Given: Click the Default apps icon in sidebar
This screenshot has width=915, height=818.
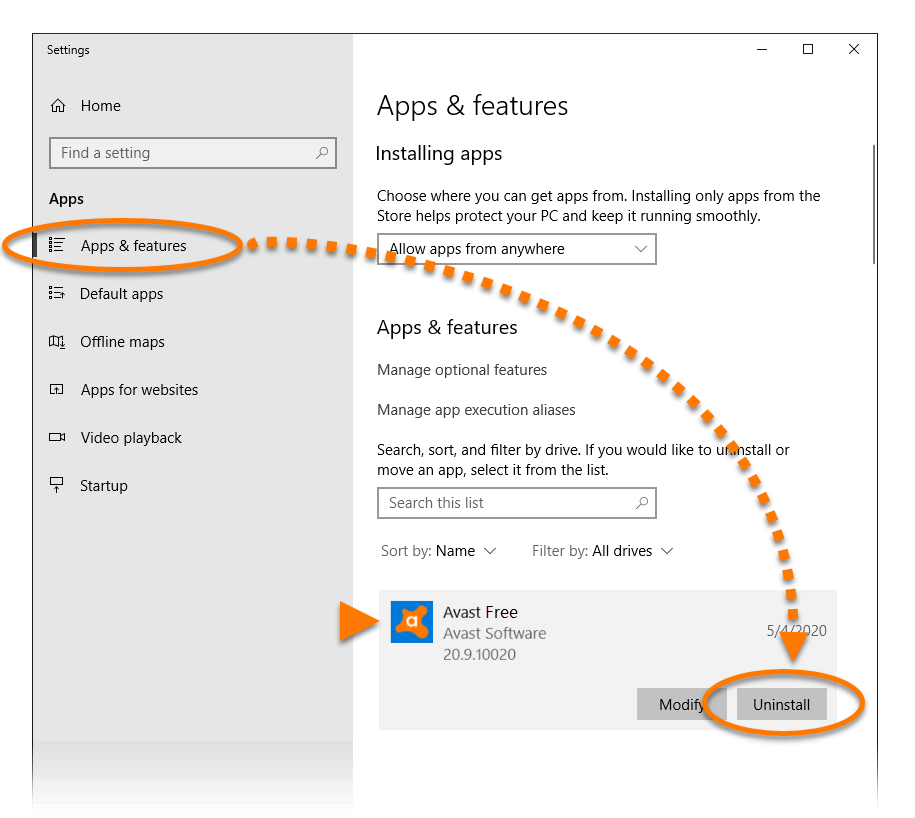Looking at the screenshot, I should (x=56, y=293).
